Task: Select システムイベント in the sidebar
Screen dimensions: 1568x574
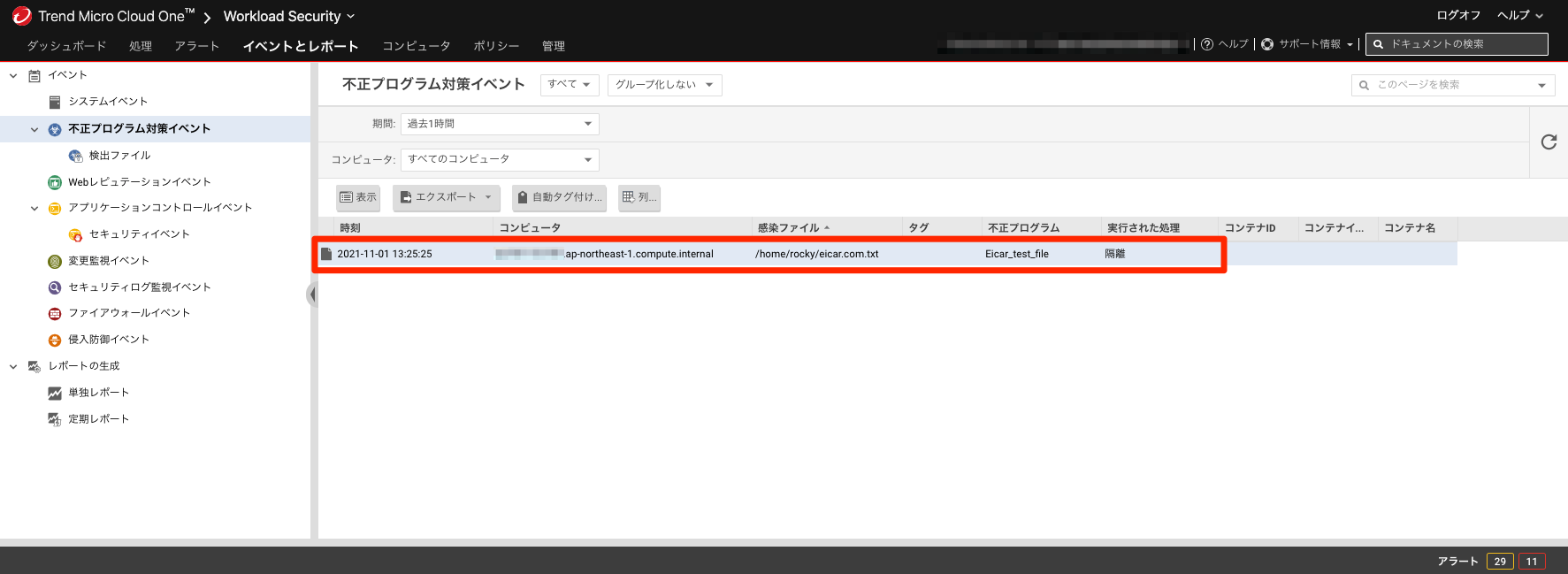Action: (108, 102)
